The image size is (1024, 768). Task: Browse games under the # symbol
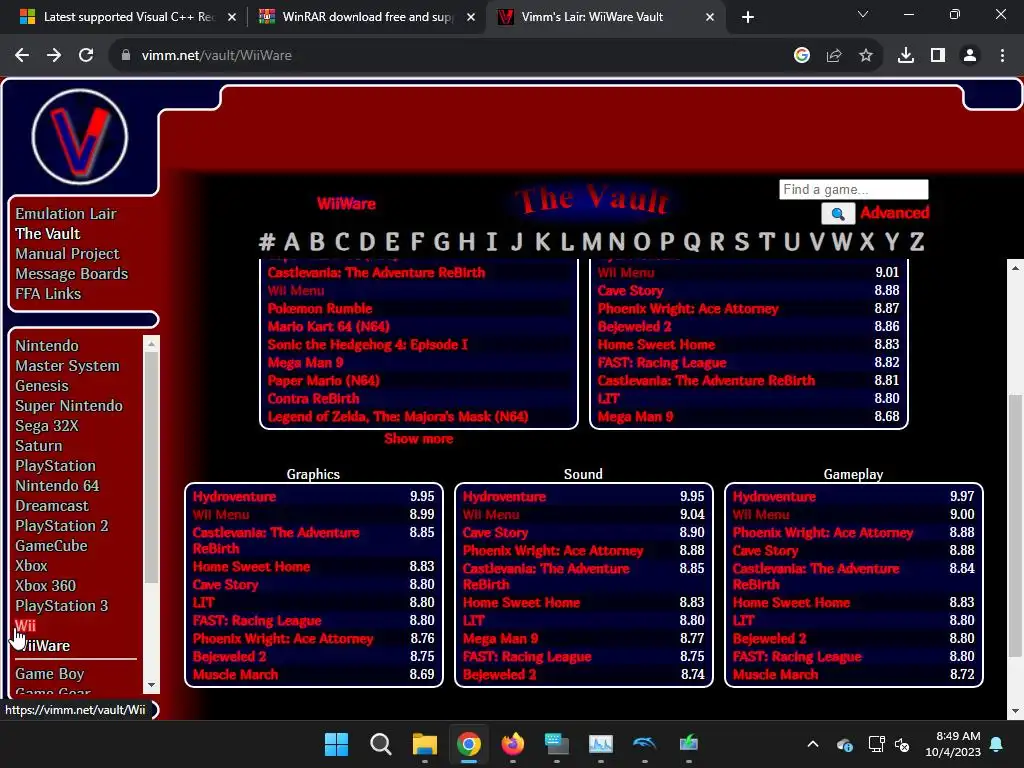pos(266,242)
